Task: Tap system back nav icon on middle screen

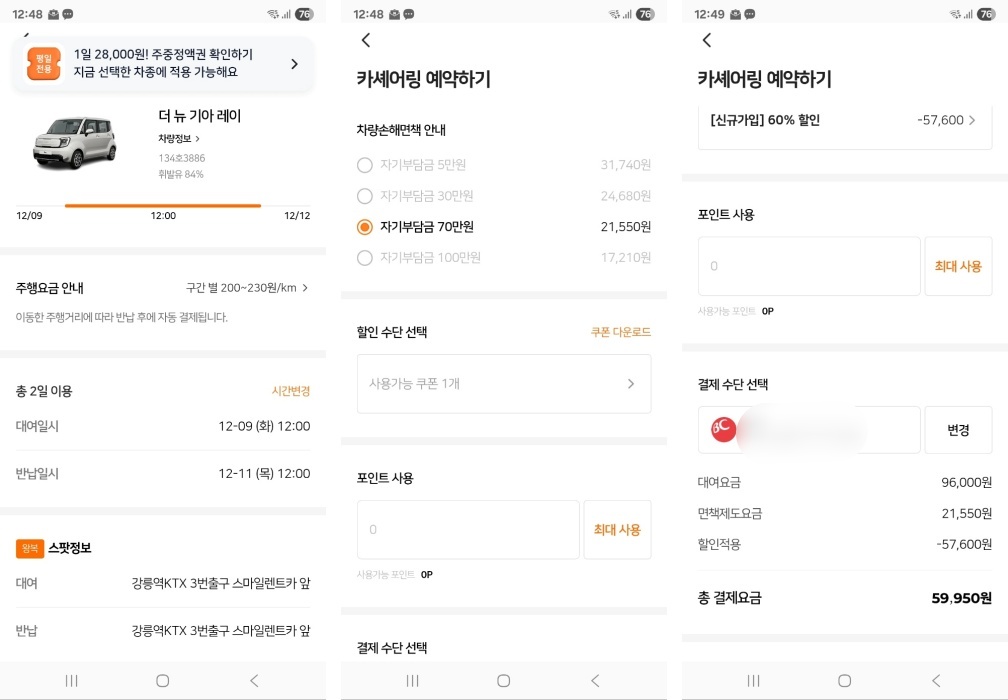Action: [x=595, y=680]
